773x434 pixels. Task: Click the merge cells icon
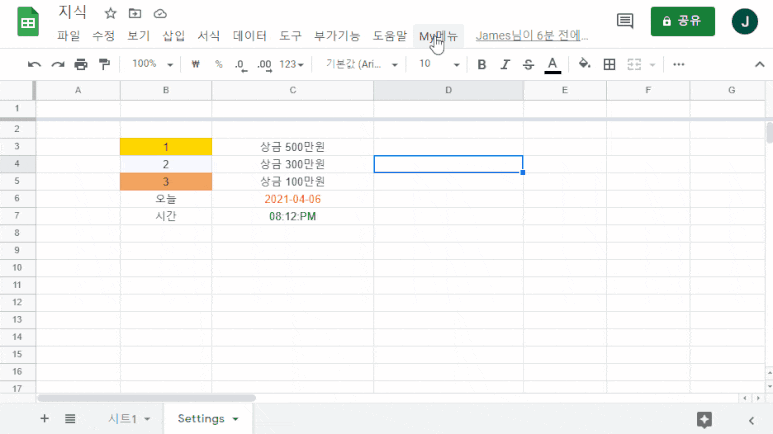[x=634, y=65]
